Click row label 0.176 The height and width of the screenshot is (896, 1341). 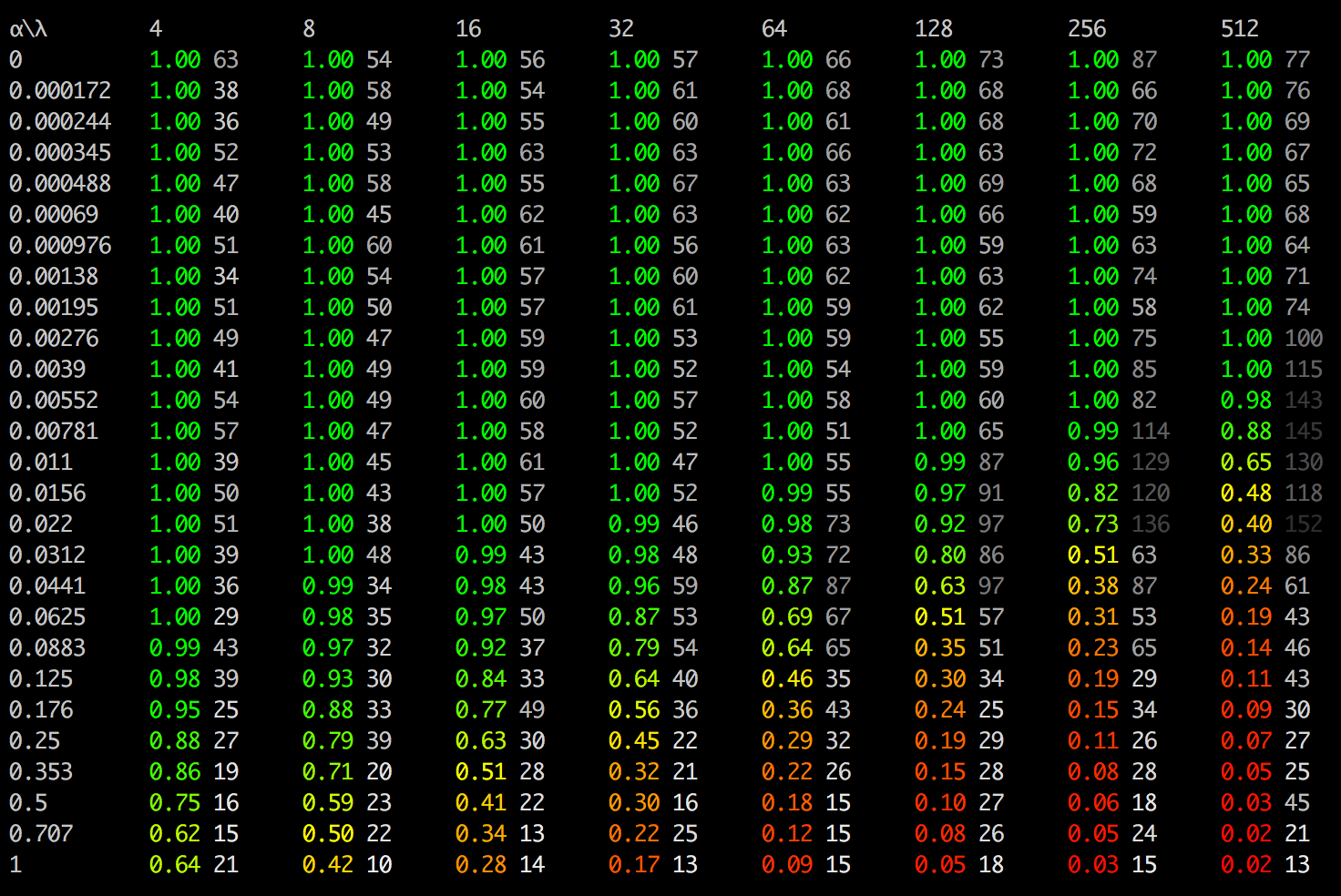pyautogui.click(x=41, y=710)
